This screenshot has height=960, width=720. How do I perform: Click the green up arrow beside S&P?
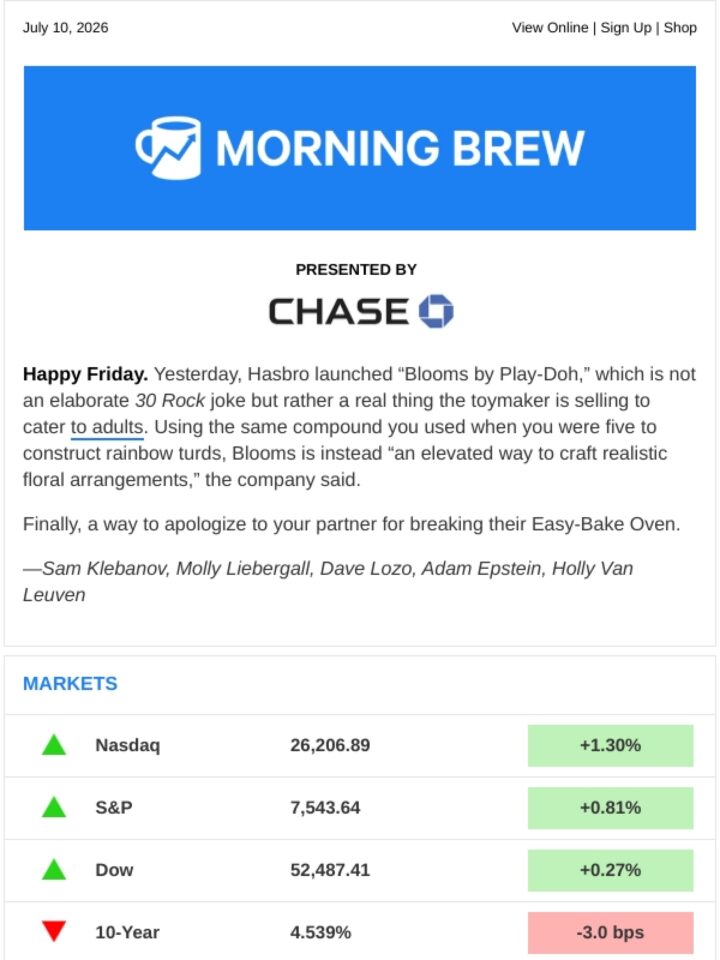click(54, 807)
